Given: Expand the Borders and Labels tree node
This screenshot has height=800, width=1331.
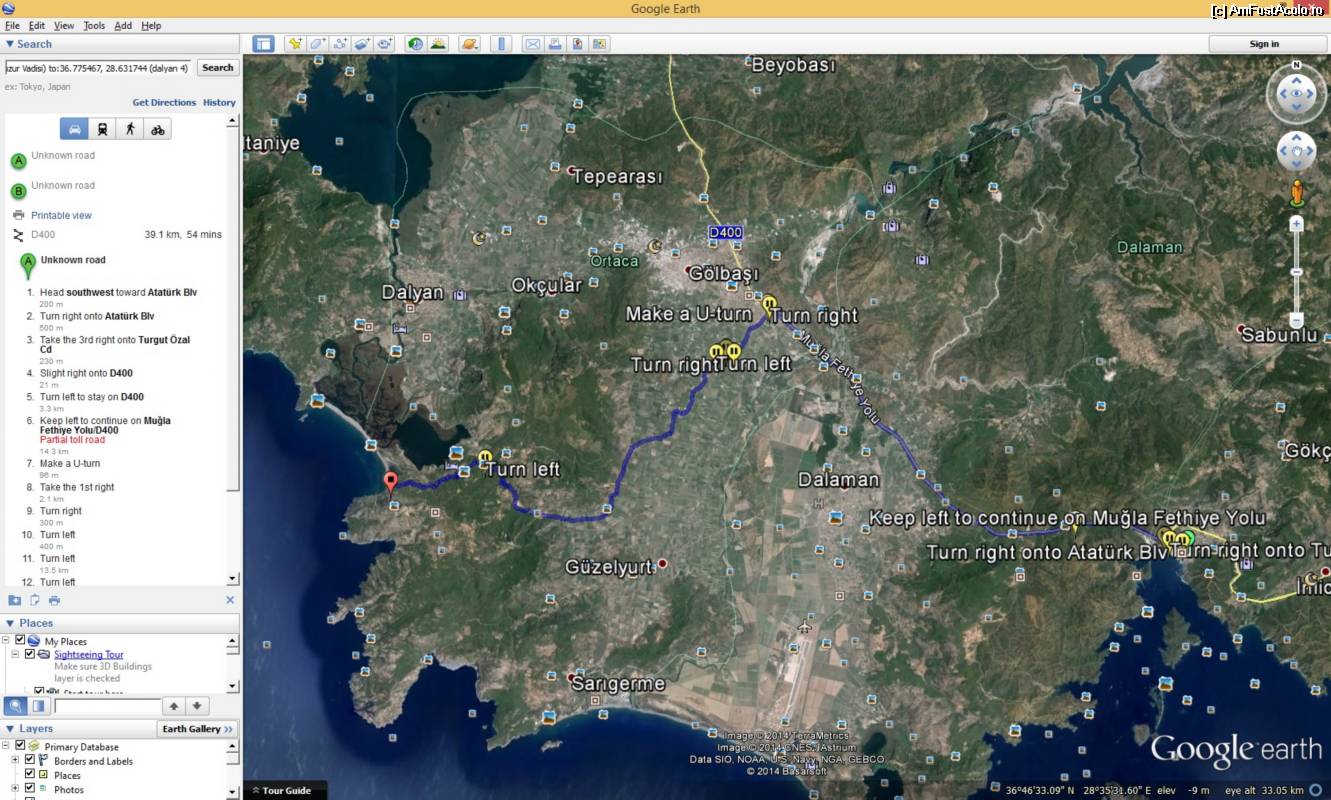Looking at the screenshot, I should 15,760.
